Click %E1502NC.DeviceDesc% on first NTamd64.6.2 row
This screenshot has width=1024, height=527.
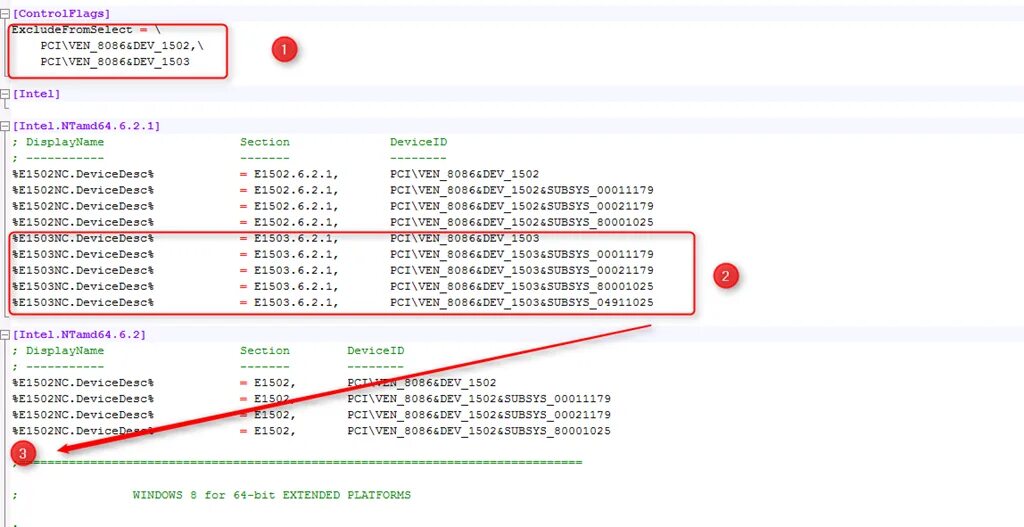(x=83, y=383)
